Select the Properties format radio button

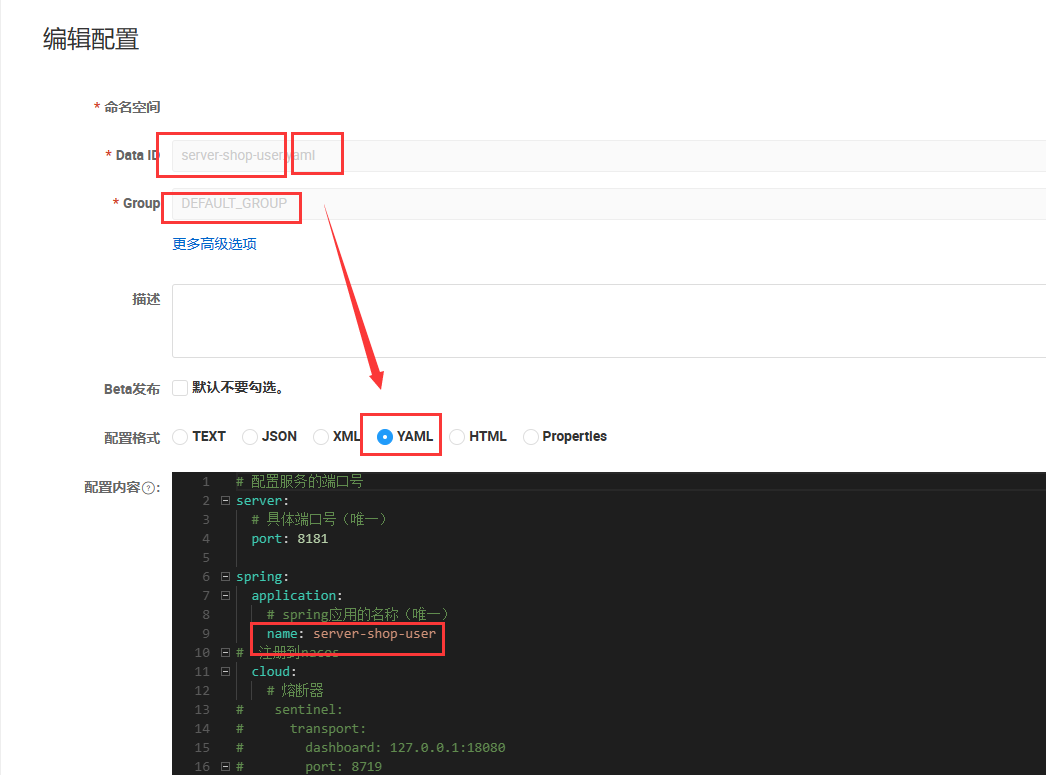530,437
